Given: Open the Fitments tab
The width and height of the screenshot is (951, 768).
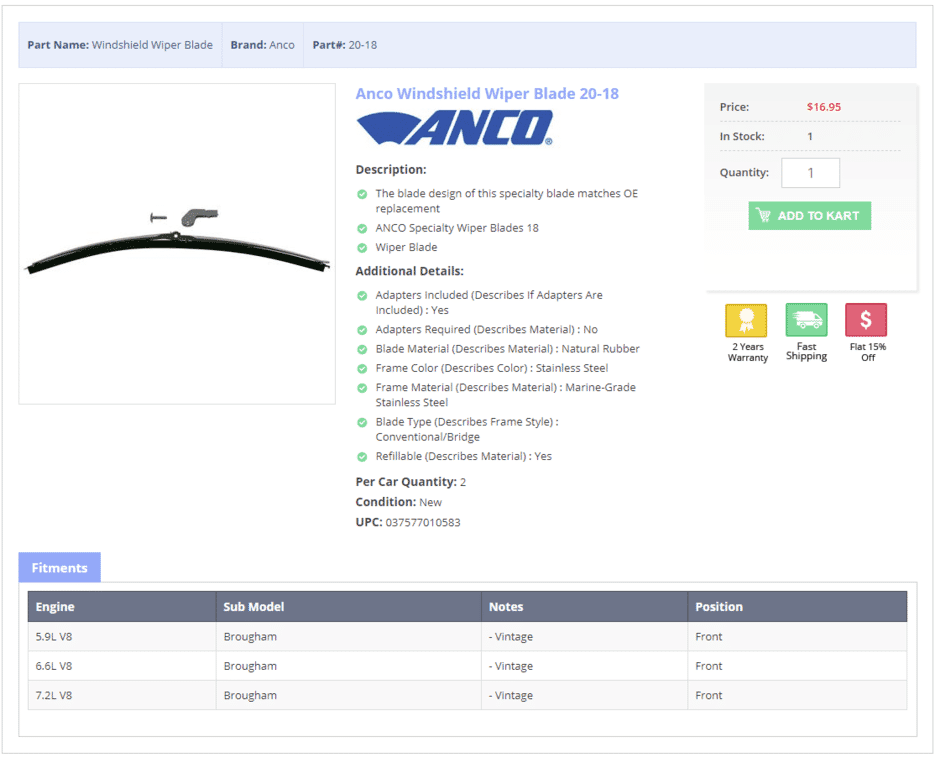Looking at the screenshot, I should click(60, 568).
